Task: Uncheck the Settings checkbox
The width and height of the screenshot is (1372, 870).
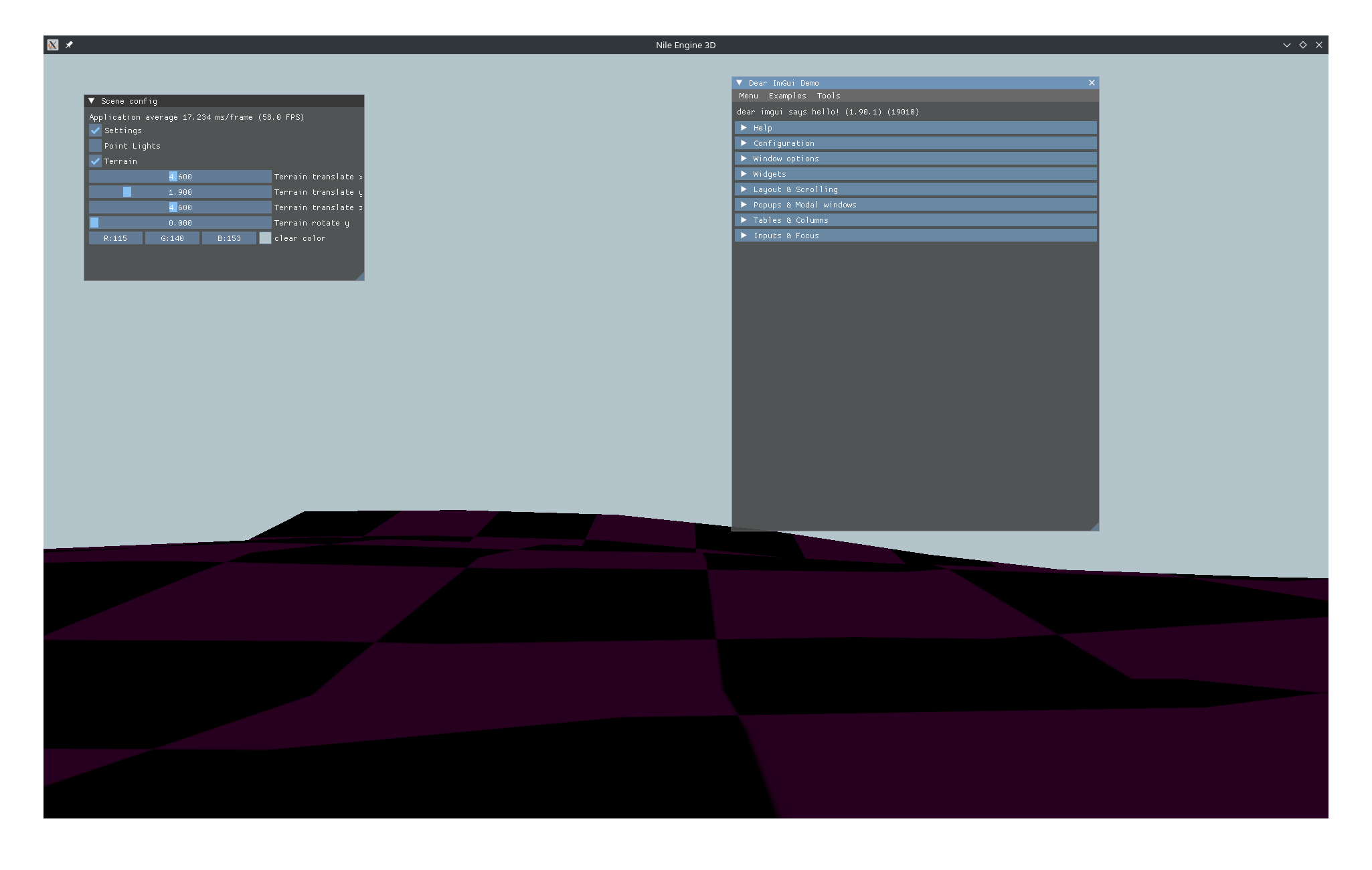Action: [x=96, y=130]
